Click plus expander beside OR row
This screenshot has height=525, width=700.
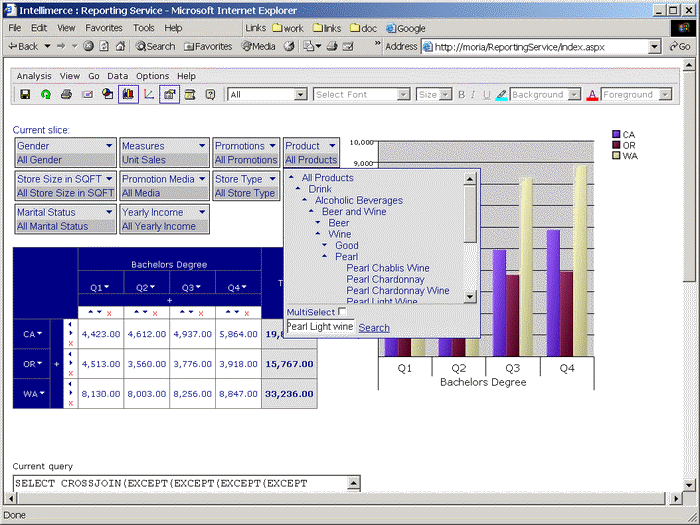[57, 364]
